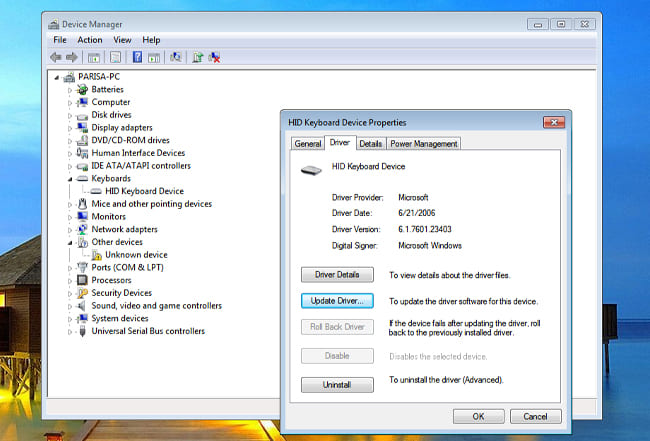Click the Computer category icon
Image resolution: width=650 pixels, height=441 pixels.
pyautogui.click(x=82, y=102)
